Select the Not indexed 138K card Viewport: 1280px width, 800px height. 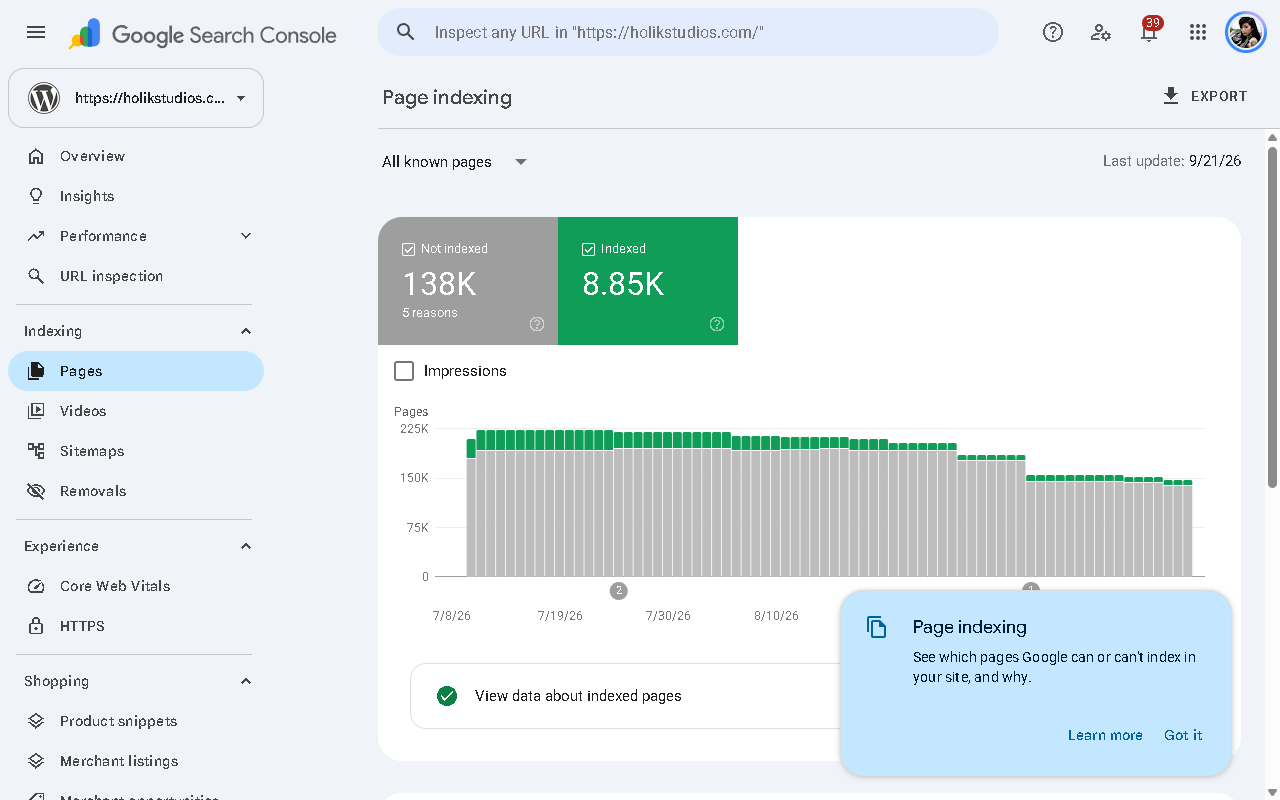[468, 281]
